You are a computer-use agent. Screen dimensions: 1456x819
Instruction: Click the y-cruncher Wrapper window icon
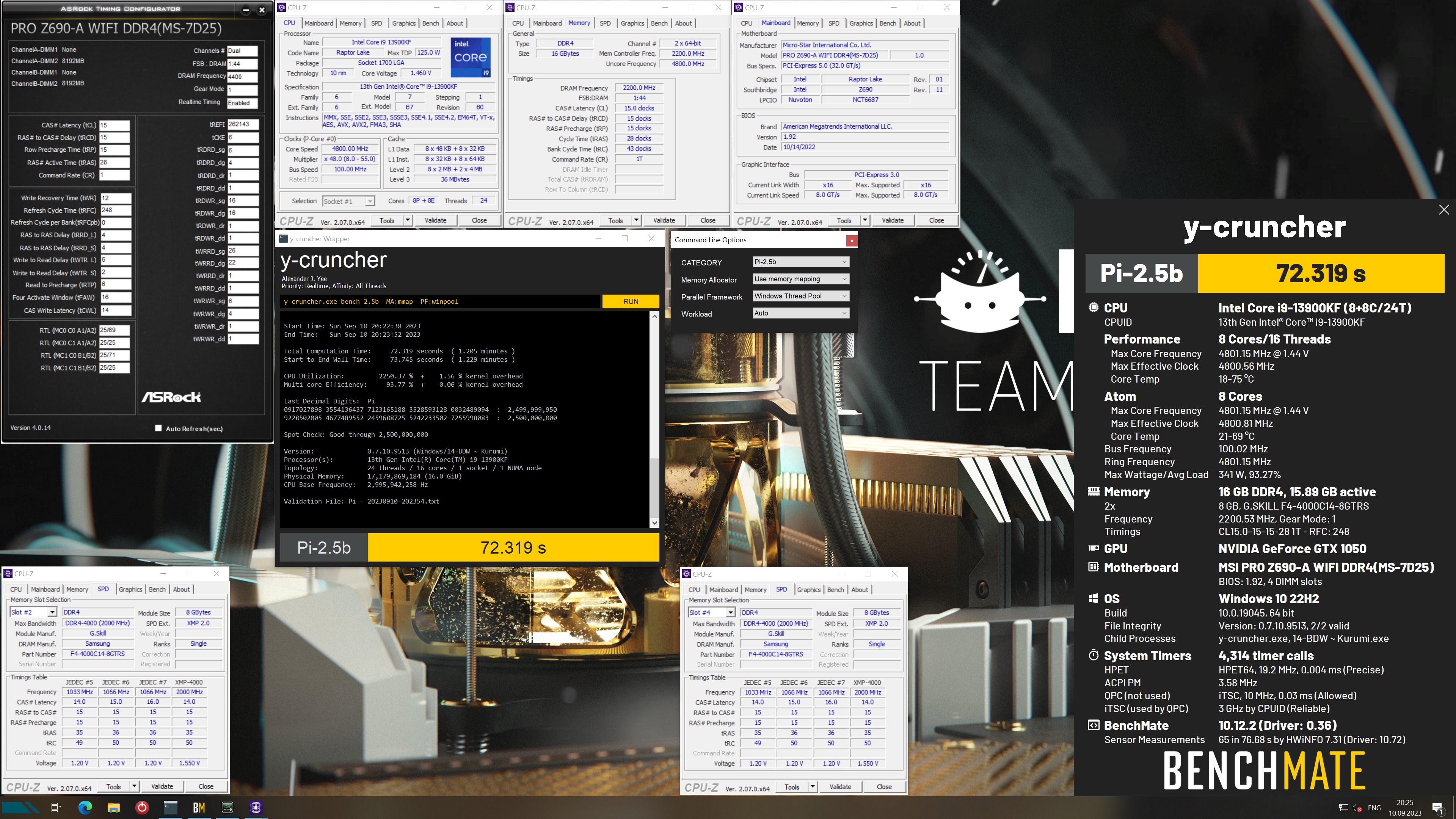(284, 238)
